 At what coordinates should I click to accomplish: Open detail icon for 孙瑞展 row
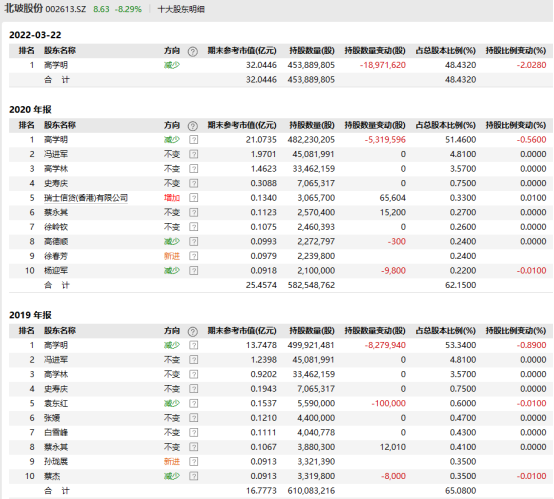point(193,462)
